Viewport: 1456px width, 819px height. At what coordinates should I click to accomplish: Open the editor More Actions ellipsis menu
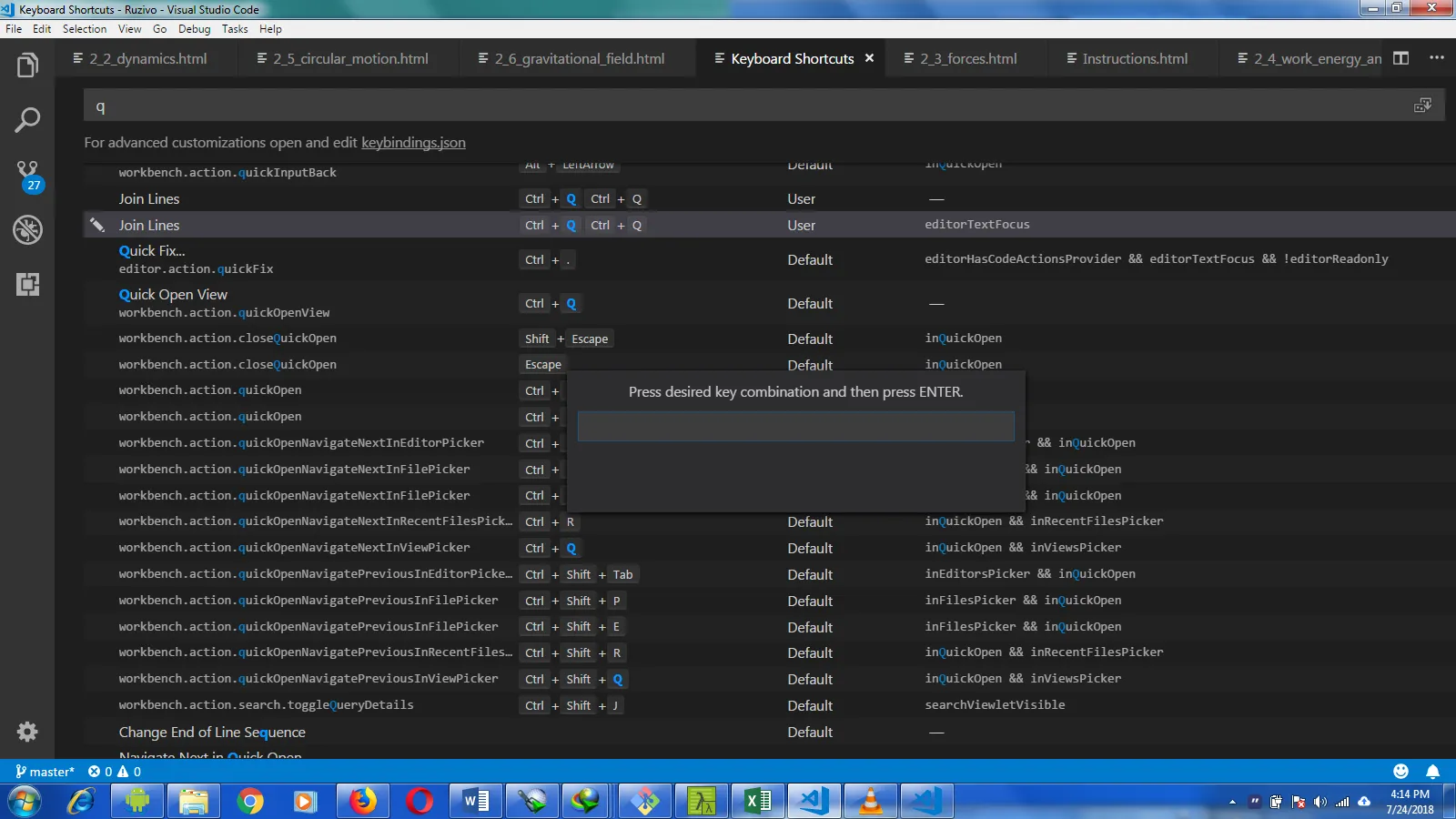[1437, 58]
